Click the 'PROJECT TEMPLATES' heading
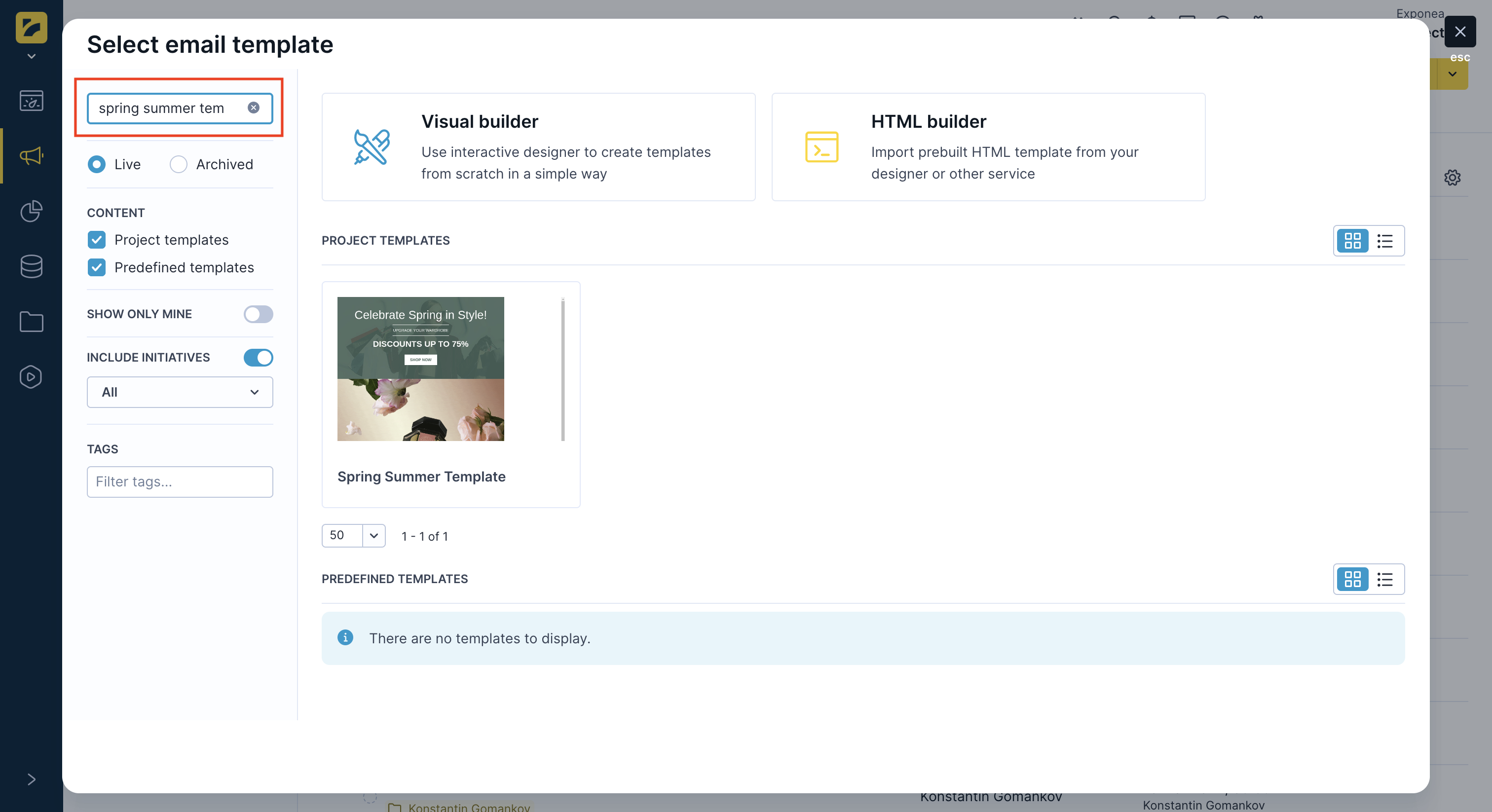The image size is (1492, 812). pyautogui.click(x=386, y=240)
